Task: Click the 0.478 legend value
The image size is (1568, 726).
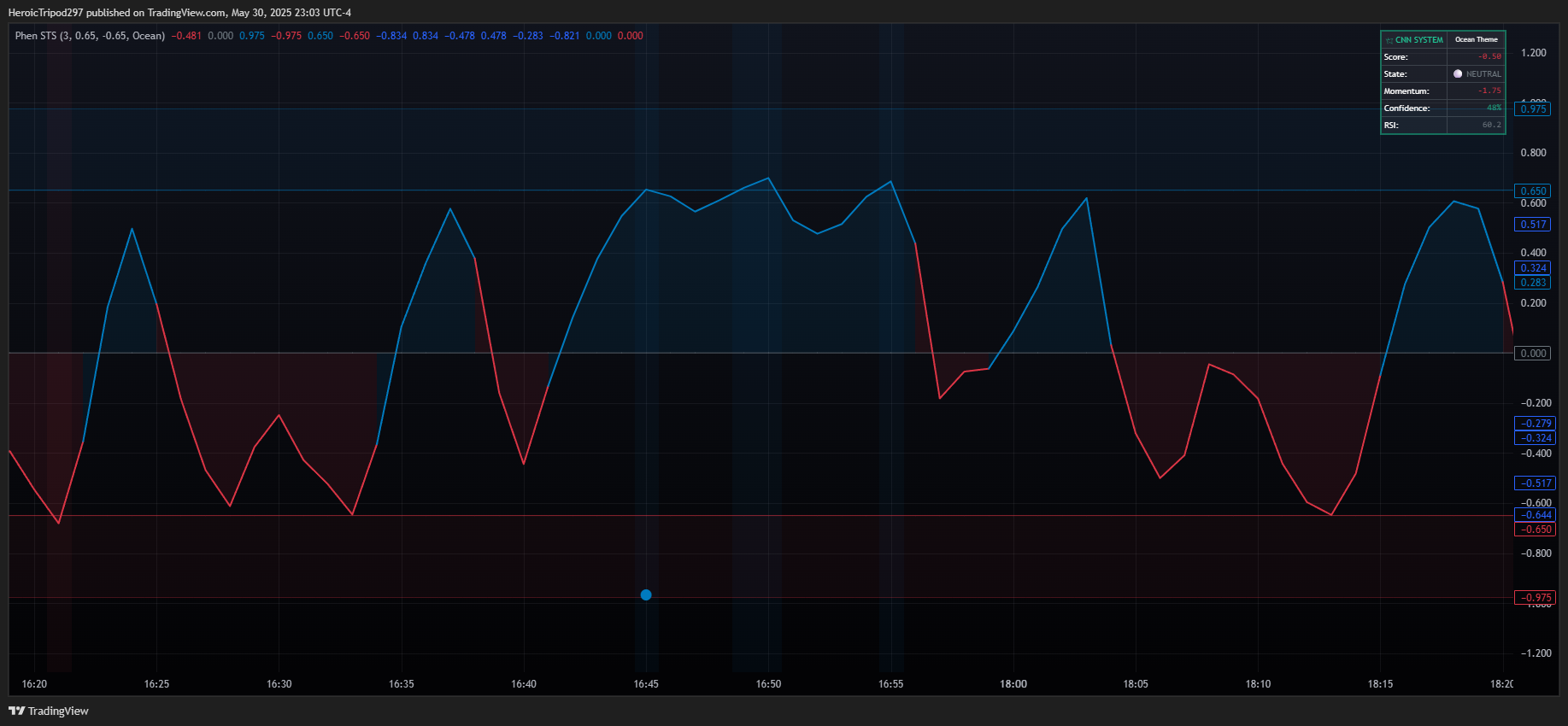Action: (494, 36)
